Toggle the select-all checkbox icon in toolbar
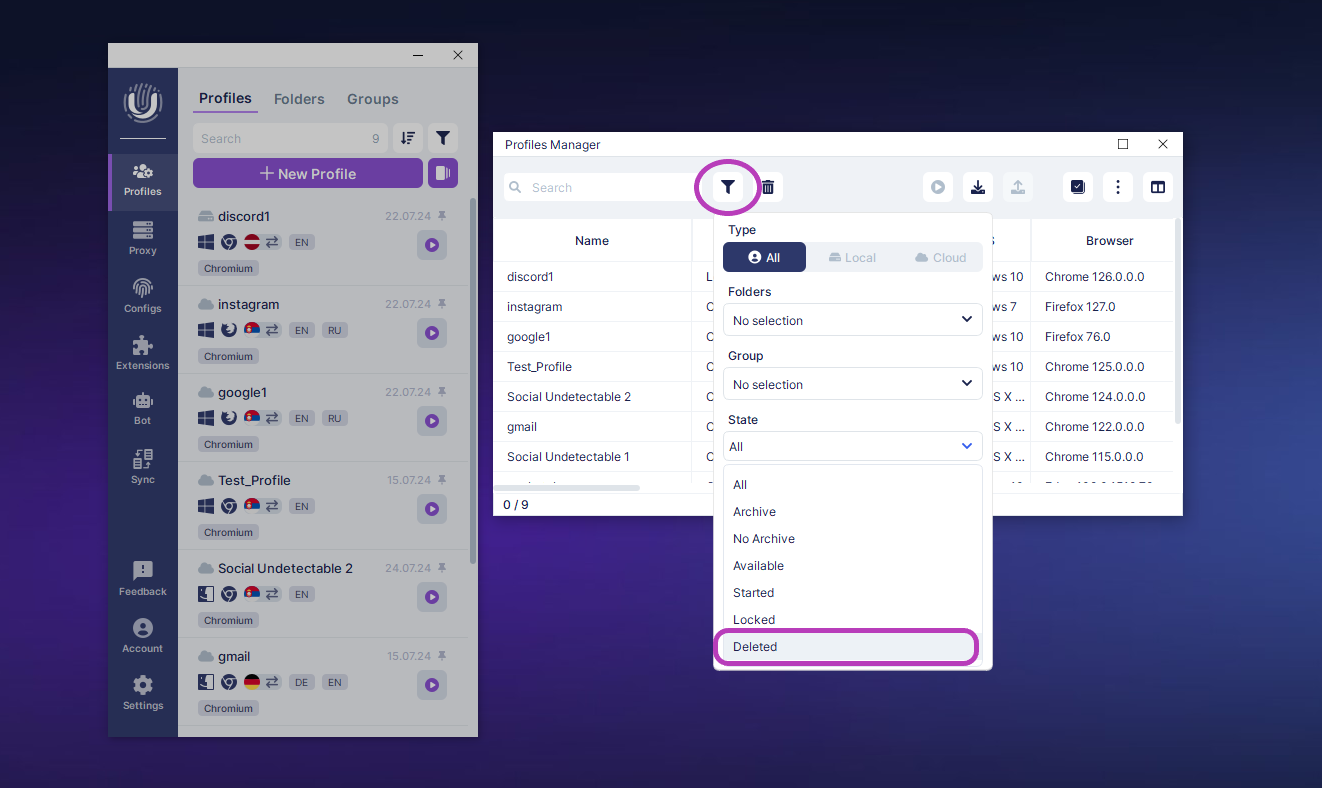Viewport: 1322px width, 788px height. (x=1078, y=187)
